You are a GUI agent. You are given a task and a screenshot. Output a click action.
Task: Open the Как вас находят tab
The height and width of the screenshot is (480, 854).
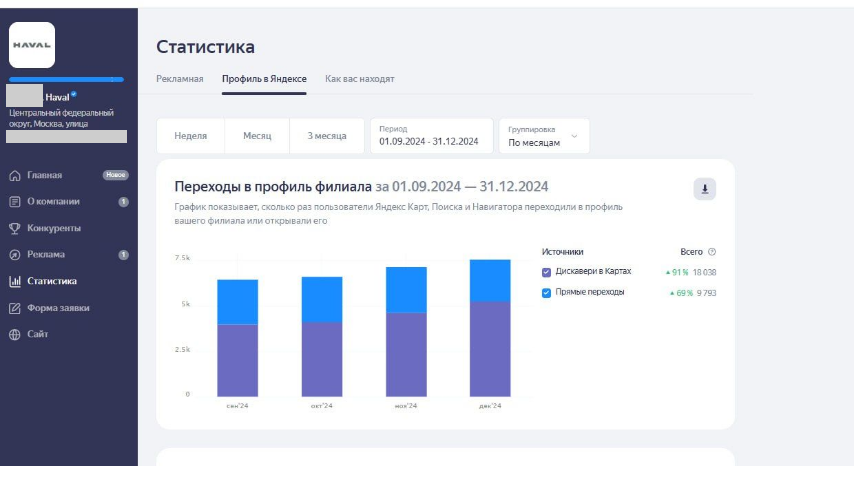pos(360,79)
